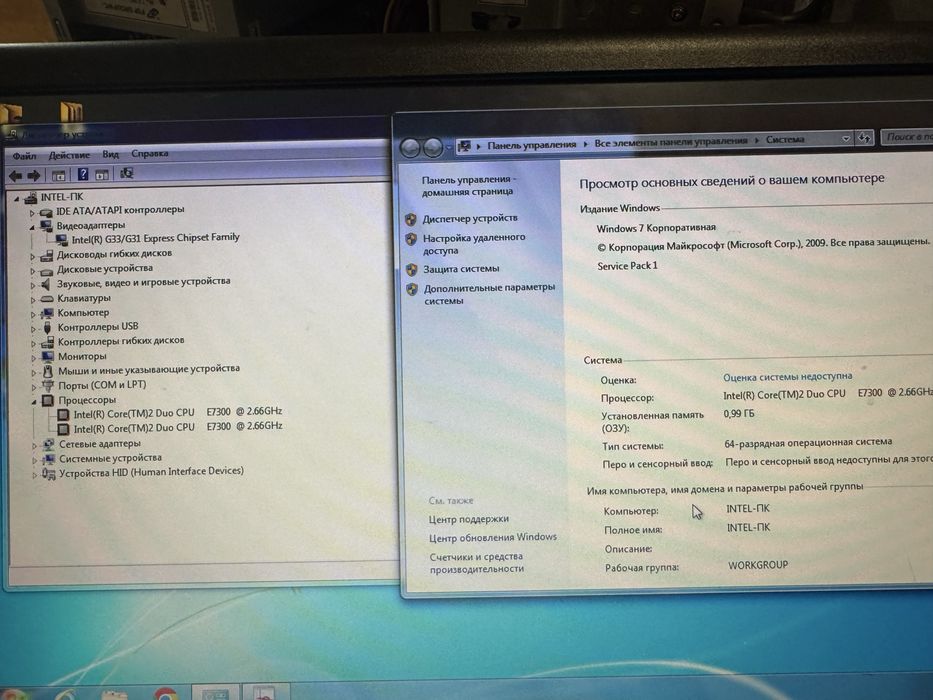This screenshot has width=933, height=700.
Task: Open Центр поддержки link
Action: coord(469,519)
